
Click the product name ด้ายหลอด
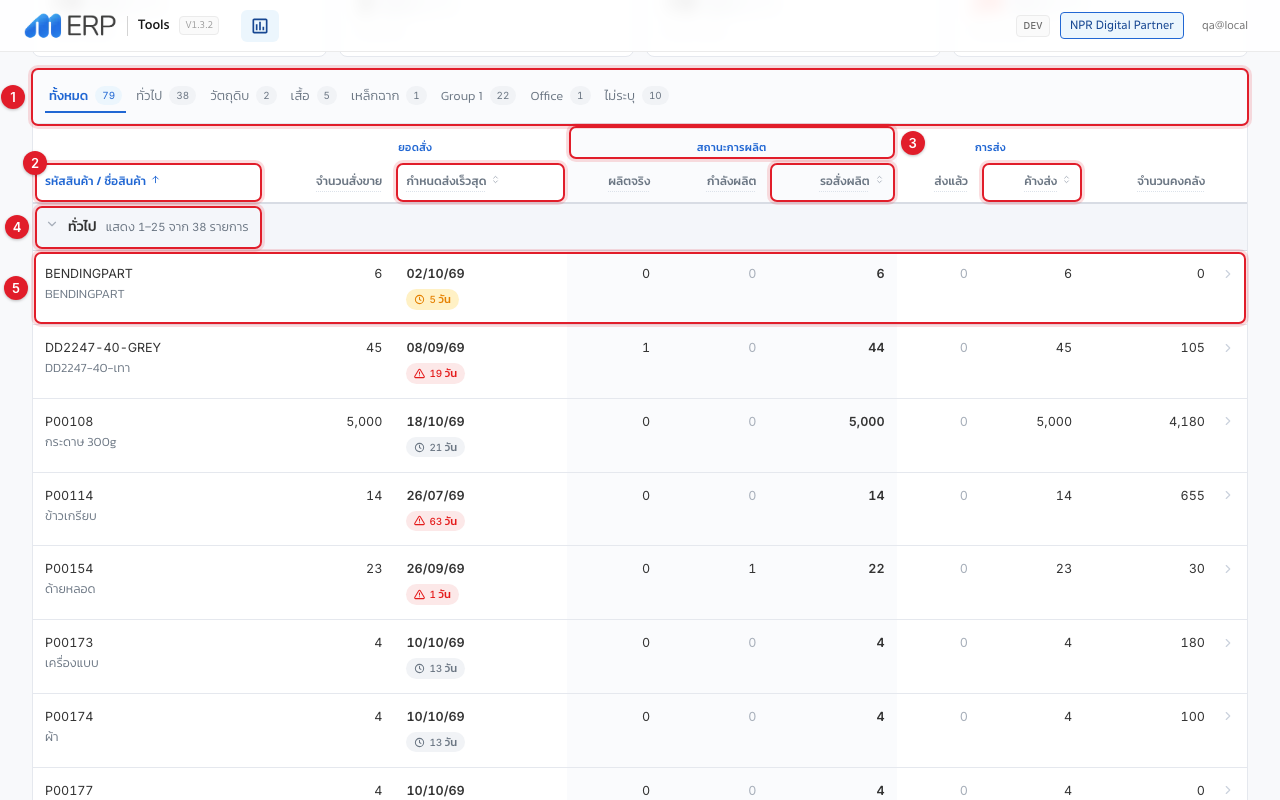click(70, 589)
